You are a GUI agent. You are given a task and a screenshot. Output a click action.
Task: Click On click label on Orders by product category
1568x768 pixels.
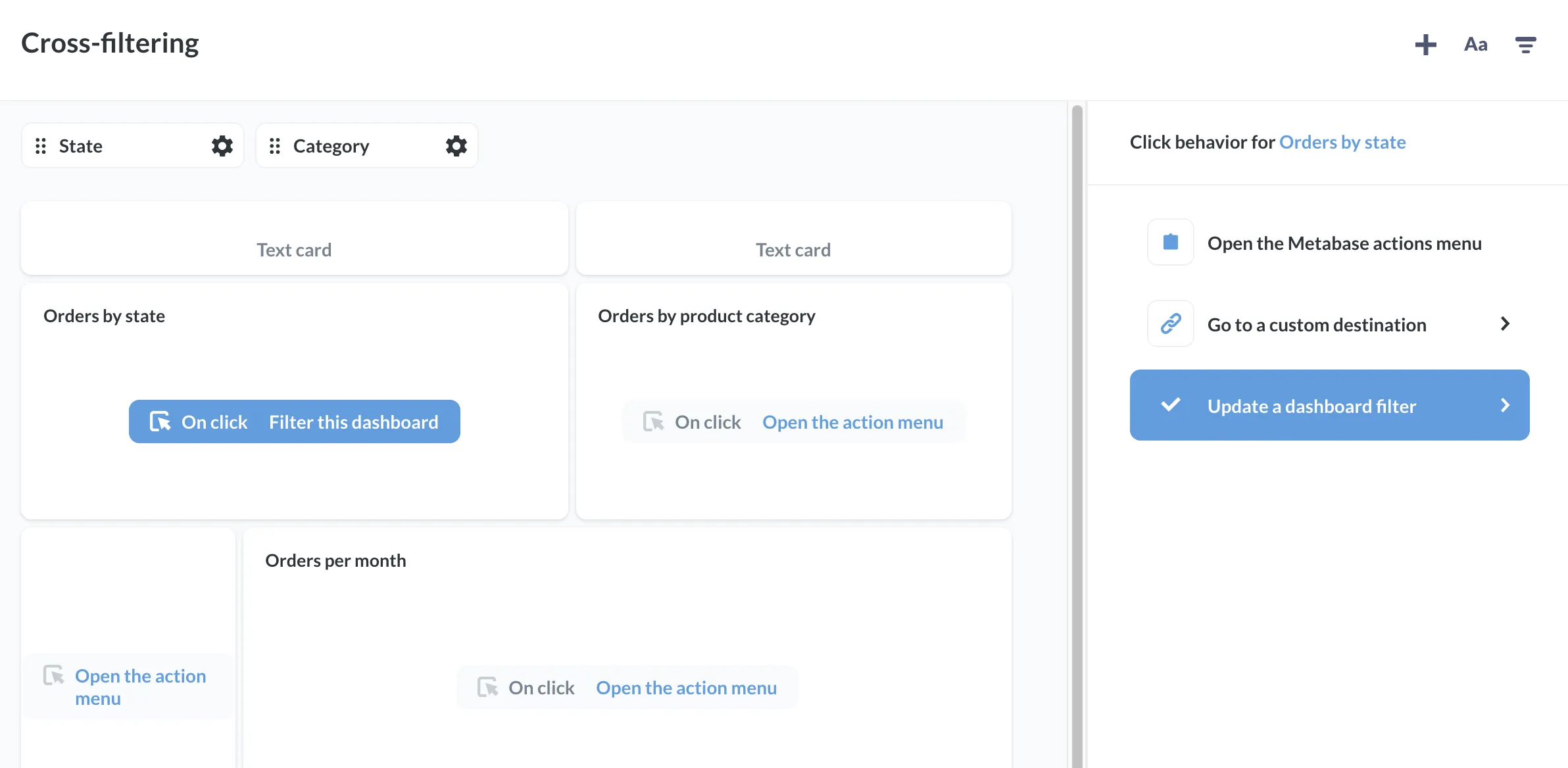point(708,420)
